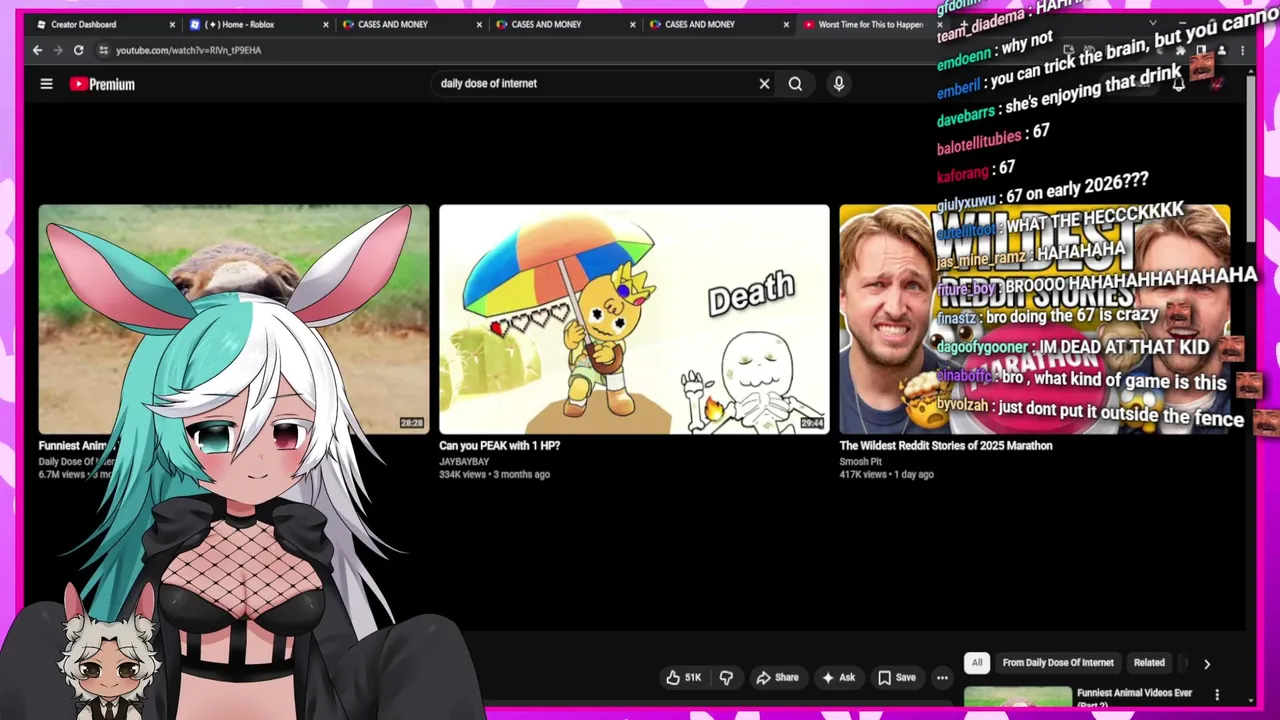Show next filter chips with arrow
Screen dimensions: 1280x720
[x=1207, y=663]
